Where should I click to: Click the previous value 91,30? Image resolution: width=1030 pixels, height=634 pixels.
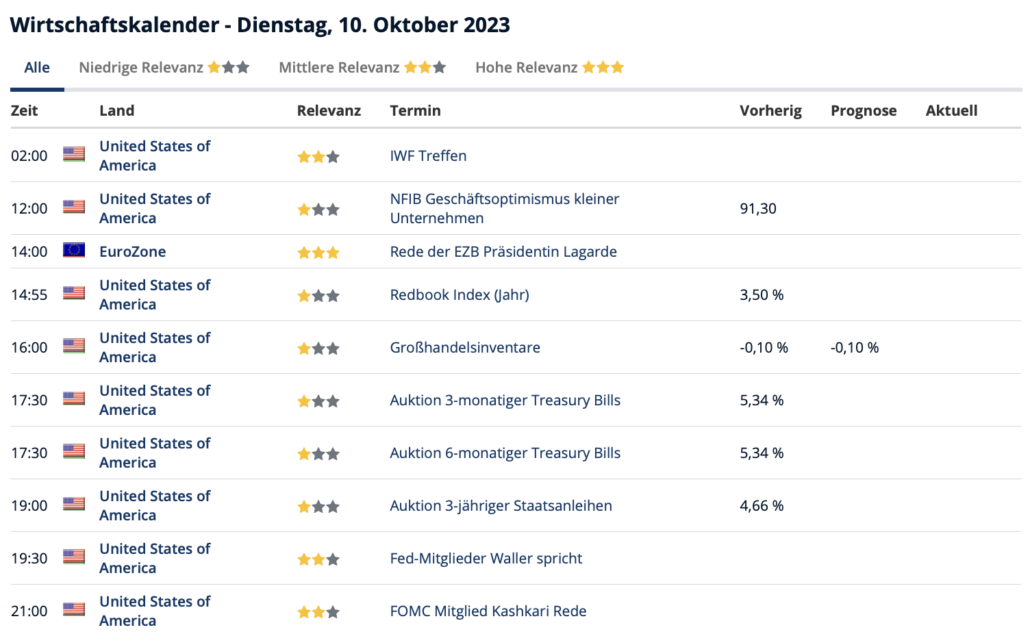pos(758,209)
